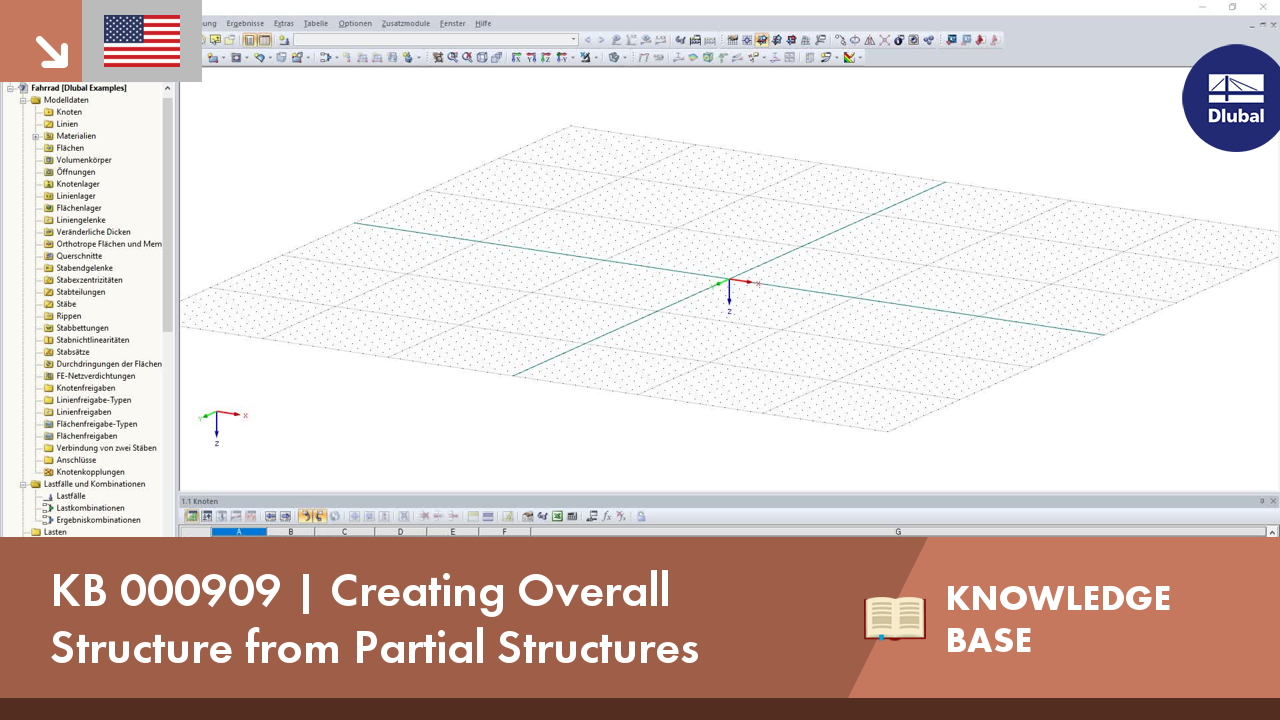Click the navigator scroll-up arrow
The width and height of the screenshot is (1280, 720).
coord(168,88)
